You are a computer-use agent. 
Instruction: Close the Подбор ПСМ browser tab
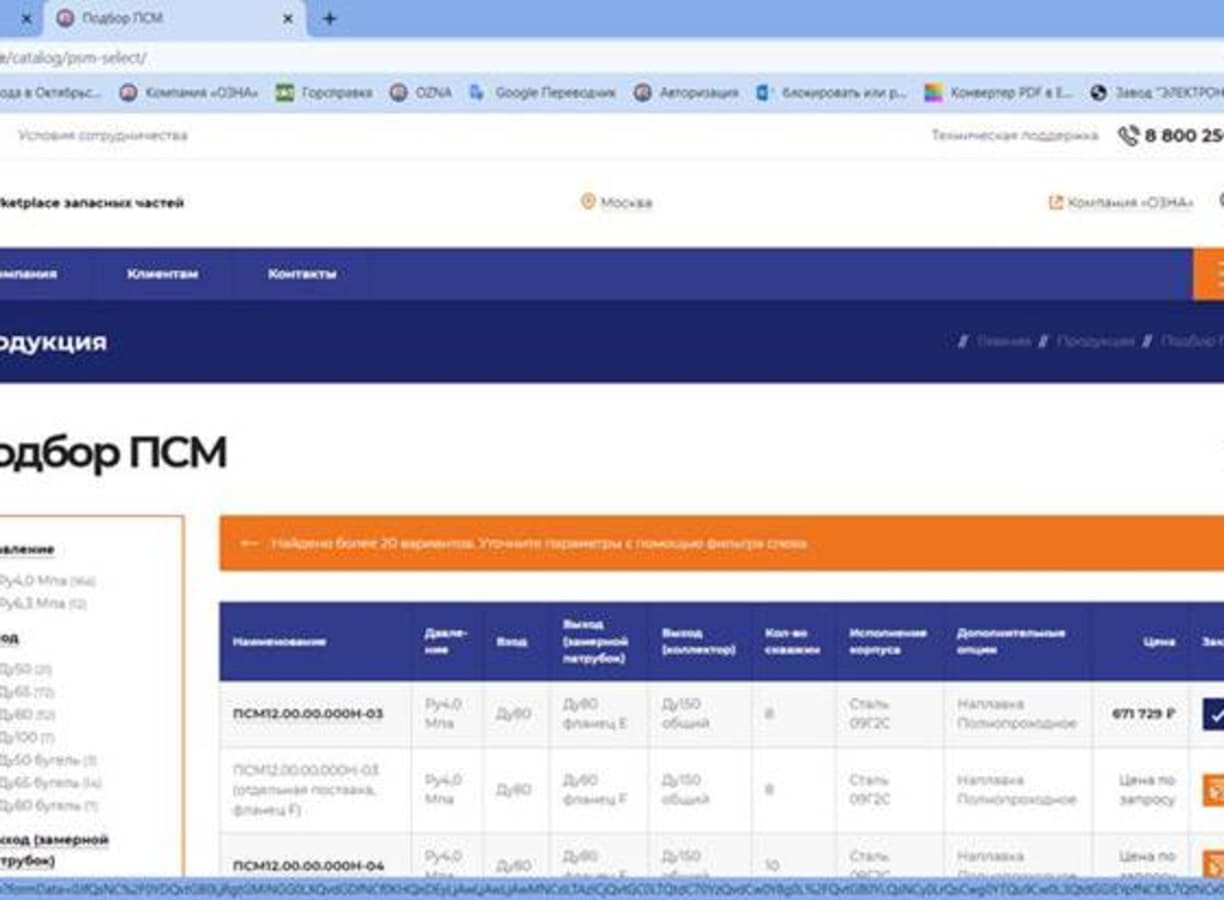click(288, 19)
